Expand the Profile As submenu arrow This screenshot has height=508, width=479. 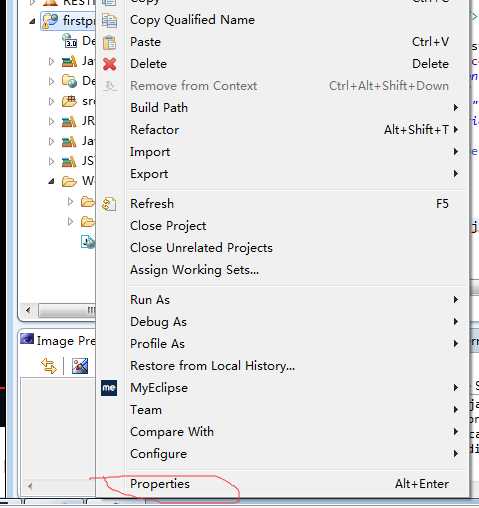[x=456, y=344]
